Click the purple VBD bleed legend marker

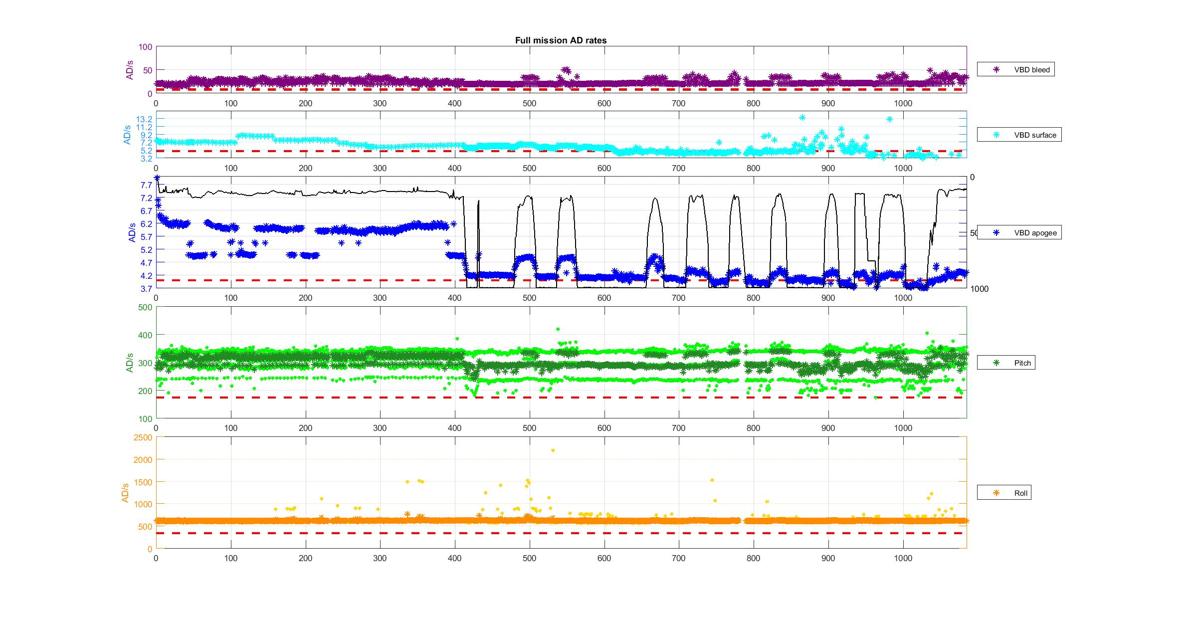pos(996,70)
